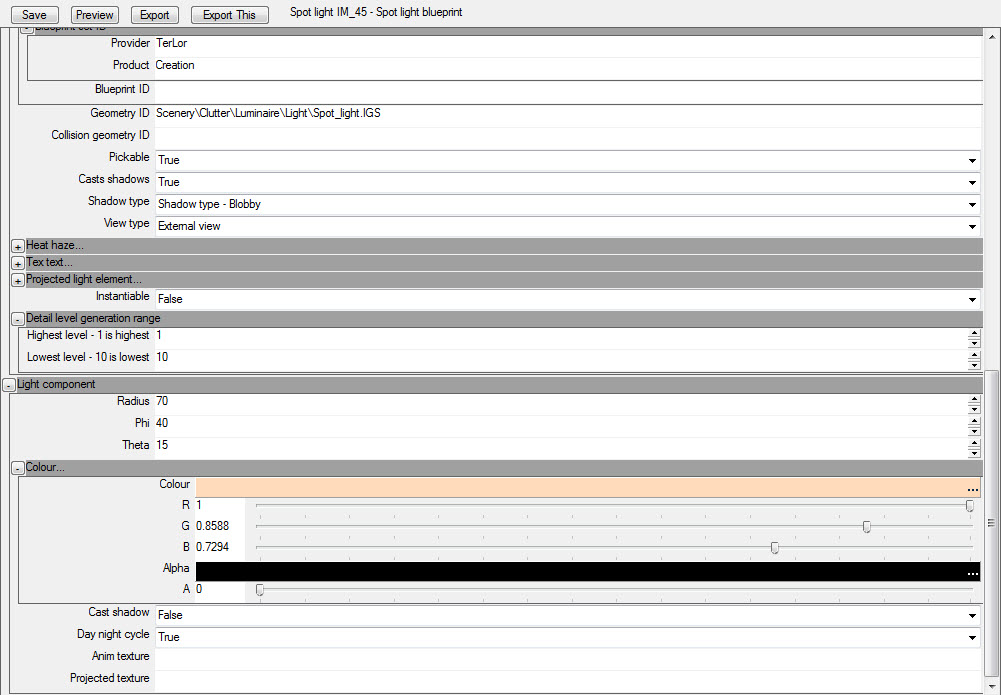1001x695 pixels.
Task: Open the Shadow type dropdown
Action: coord(972,205)
